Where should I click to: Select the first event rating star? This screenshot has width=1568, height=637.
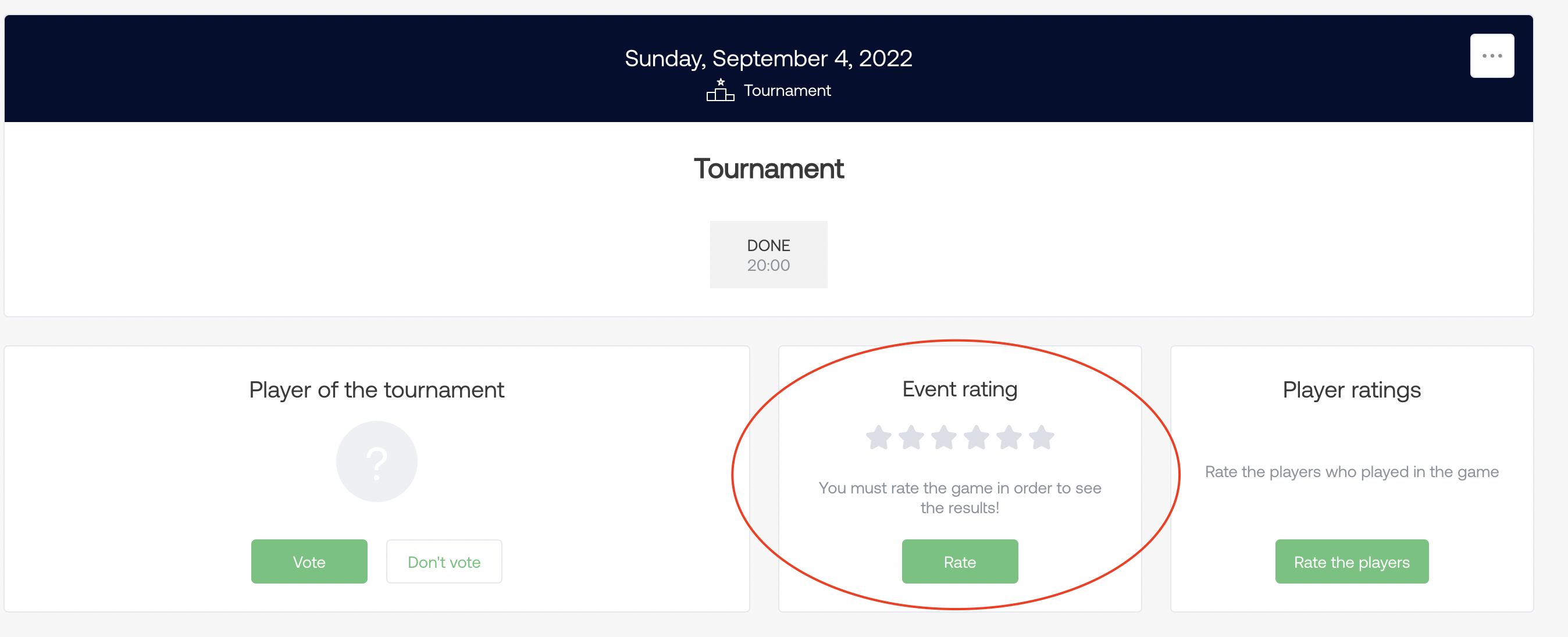click(878, 438)
